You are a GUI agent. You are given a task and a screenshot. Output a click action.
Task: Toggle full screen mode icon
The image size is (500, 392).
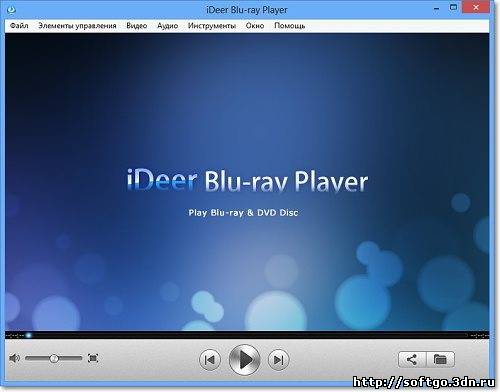[93, 358]
